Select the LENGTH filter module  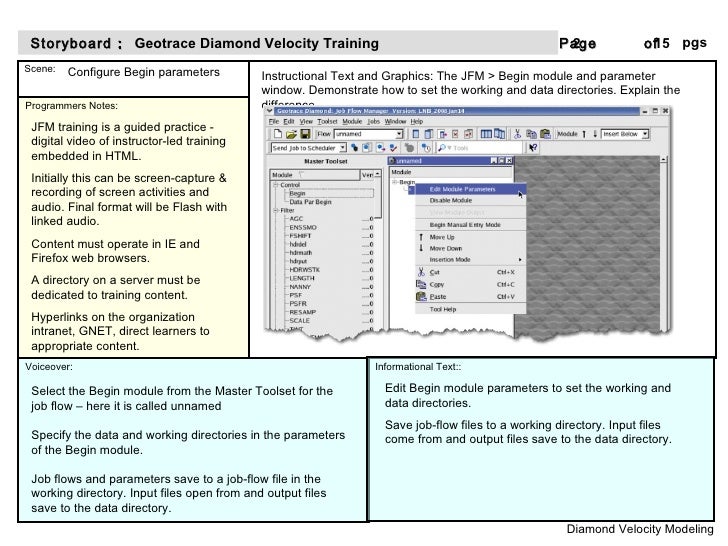click(x=302, y=278)
